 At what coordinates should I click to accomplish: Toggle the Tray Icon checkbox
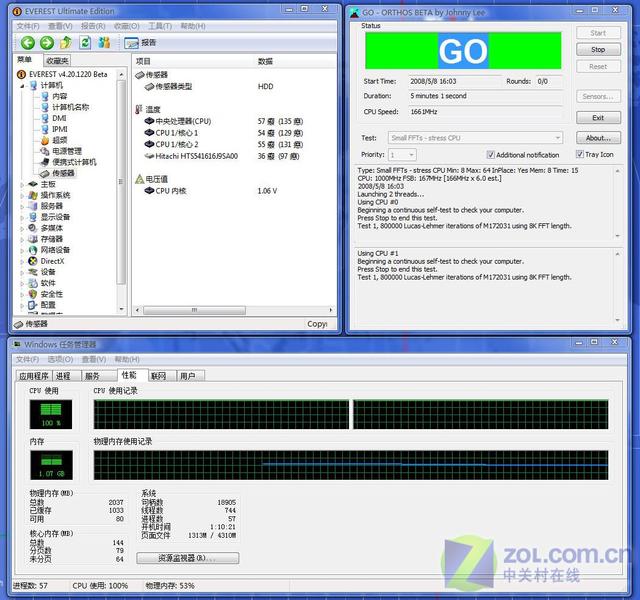pos(580,154)
